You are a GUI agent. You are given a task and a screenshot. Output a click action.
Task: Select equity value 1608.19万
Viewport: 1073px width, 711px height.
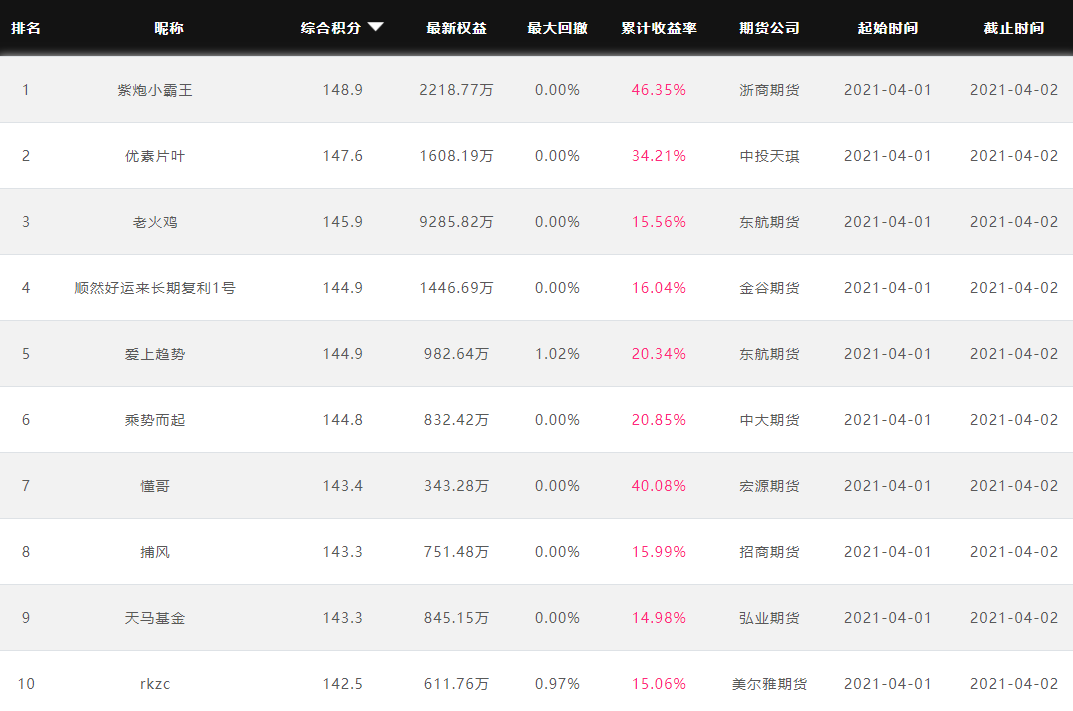[456, 156]
